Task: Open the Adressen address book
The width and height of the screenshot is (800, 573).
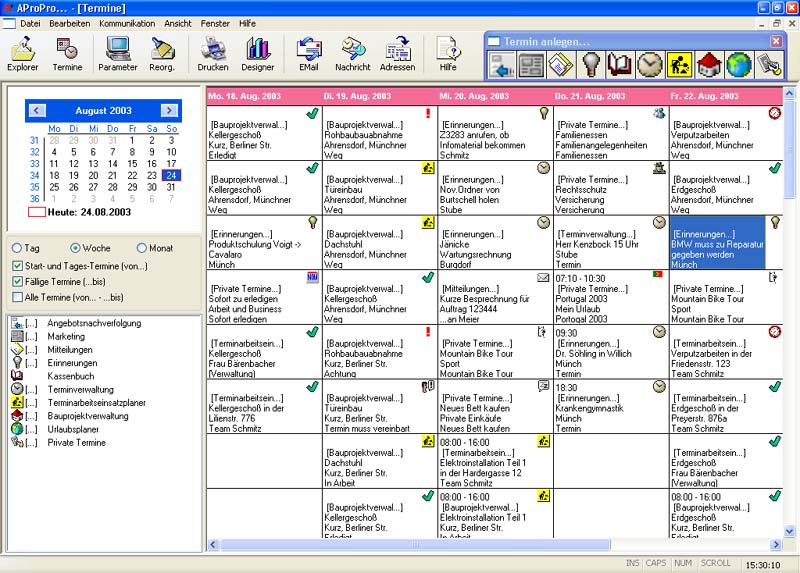Action: tap(397, 54)
